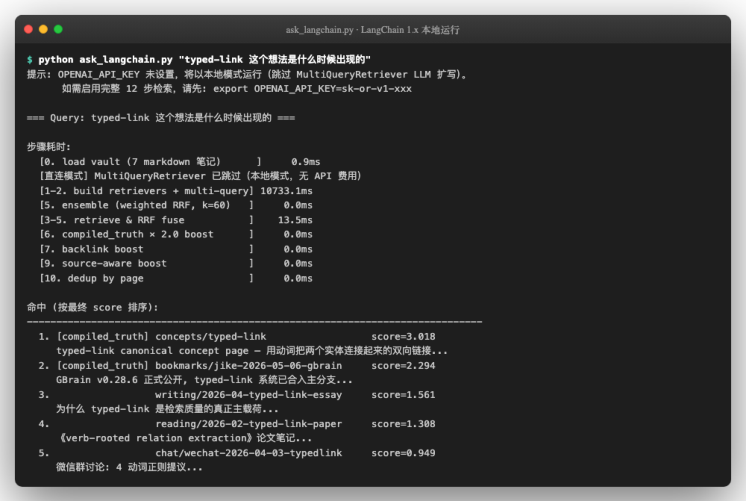Click the Query typed-link header line
The height and width of the screenshot is (501, 746).
(x=161, y=118)
